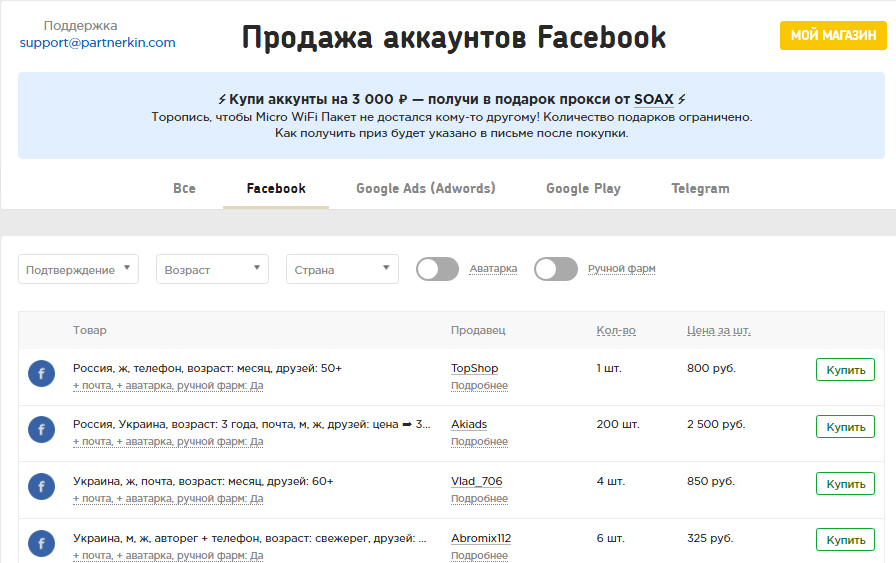Expand the Возраст filter dropdown
The image size is (896, 563).
212,269
